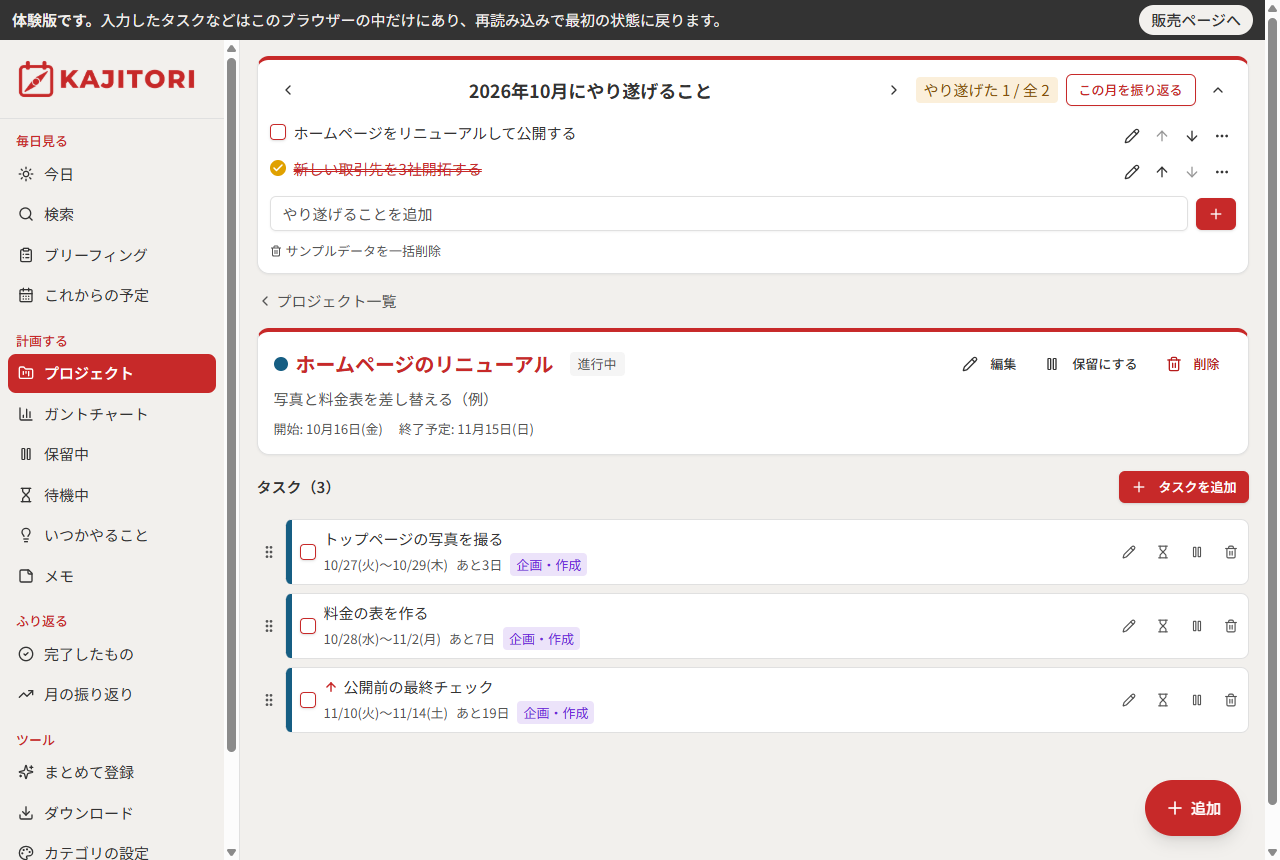Click この月を振り返る button
The image size is (1280, 860).
(x=1131, y=90)
